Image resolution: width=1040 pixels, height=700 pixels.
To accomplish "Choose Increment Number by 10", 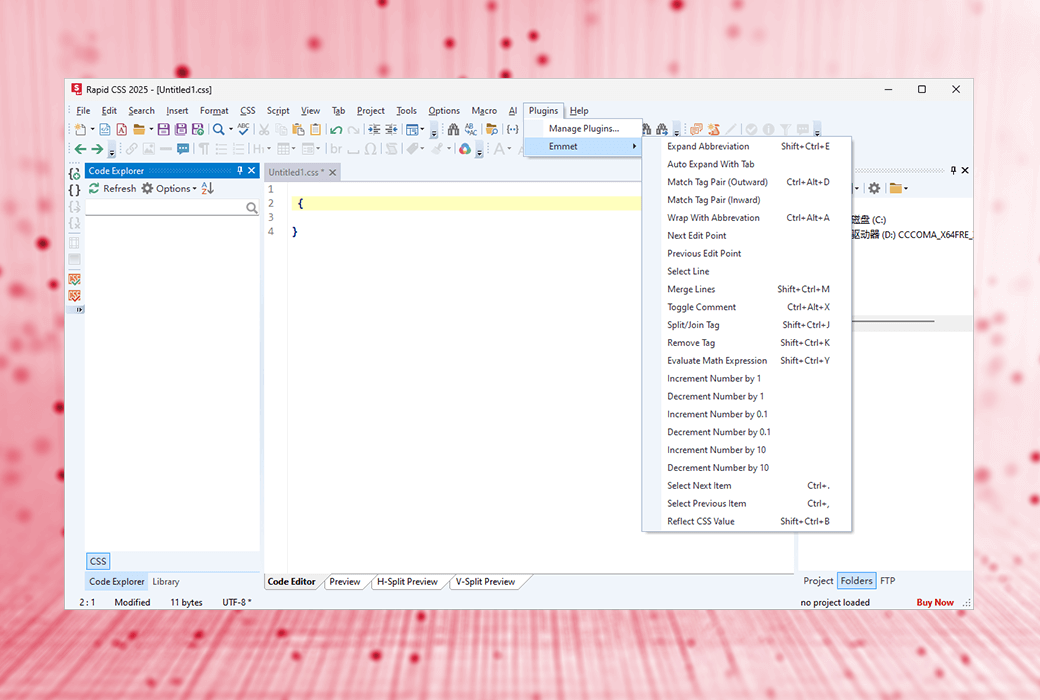I will [x=747, y=450].
